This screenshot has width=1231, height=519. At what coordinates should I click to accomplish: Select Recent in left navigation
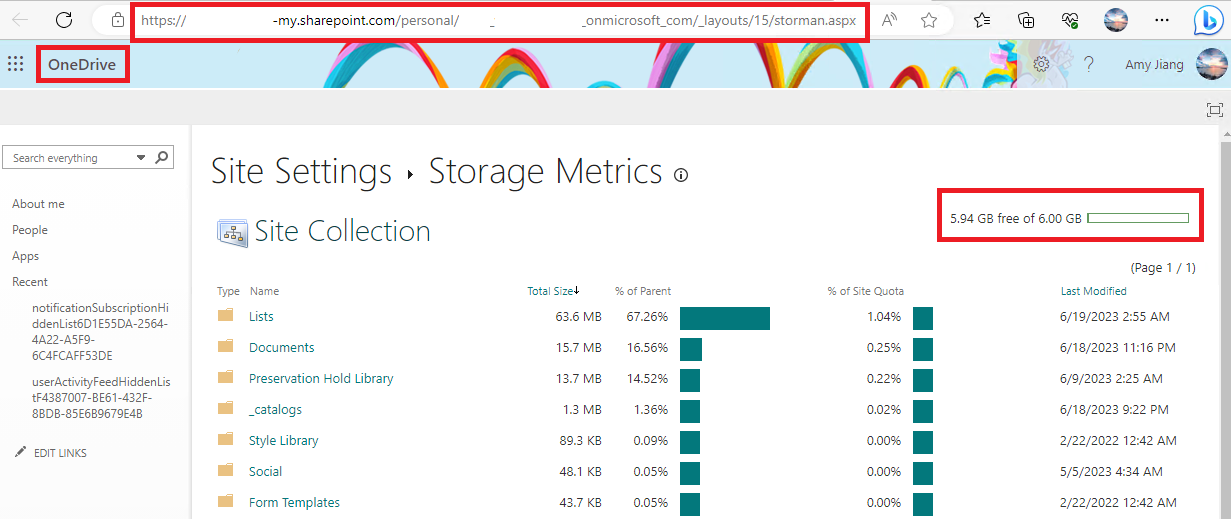(x=30, y=282)
